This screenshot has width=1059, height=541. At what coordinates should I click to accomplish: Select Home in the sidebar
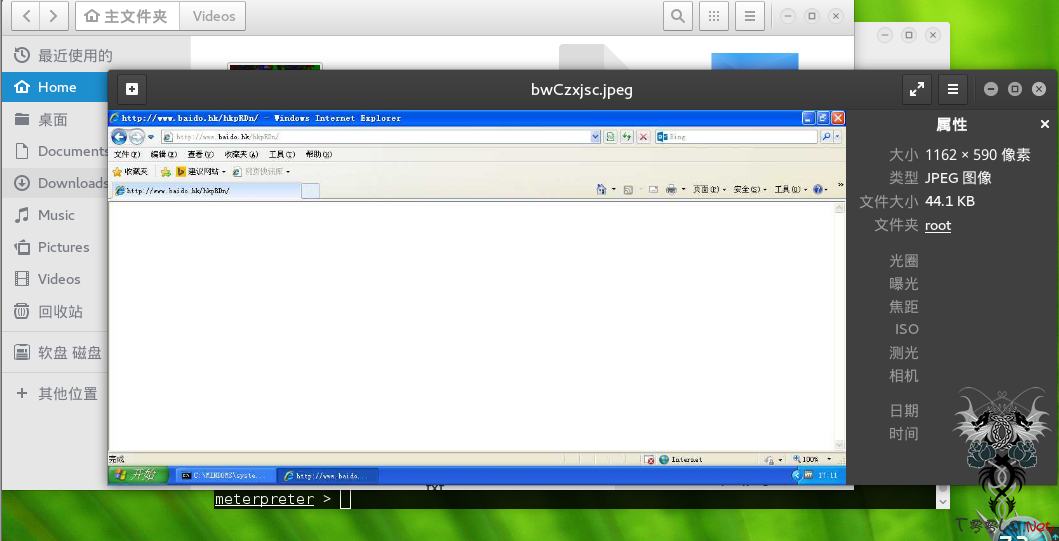click(x=55, y=87)
